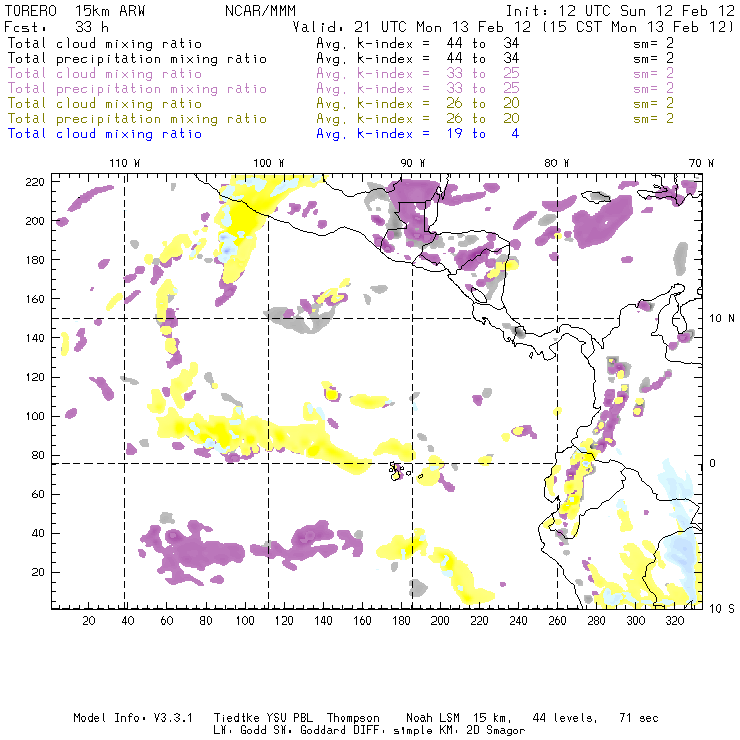Screen dimensions: 740x740
Task: Click the purple "Total precipitation mixing ratio" legend entry
Action: click(x=137, y=89)
